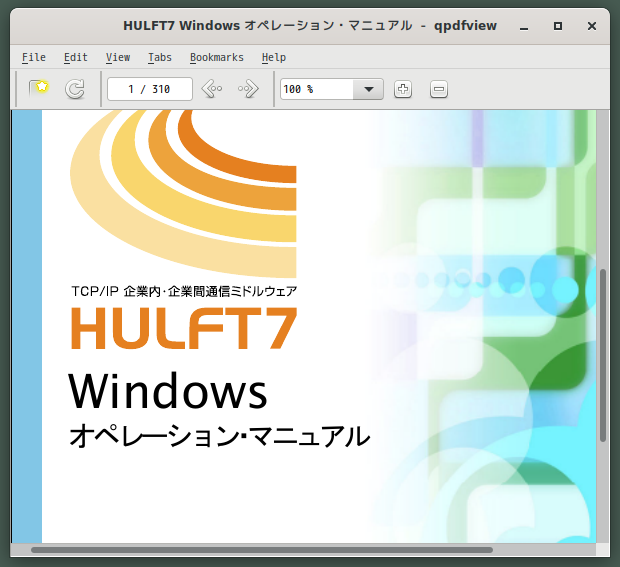Go to next page arrow

pyautogui.click(x=248, y=89)
